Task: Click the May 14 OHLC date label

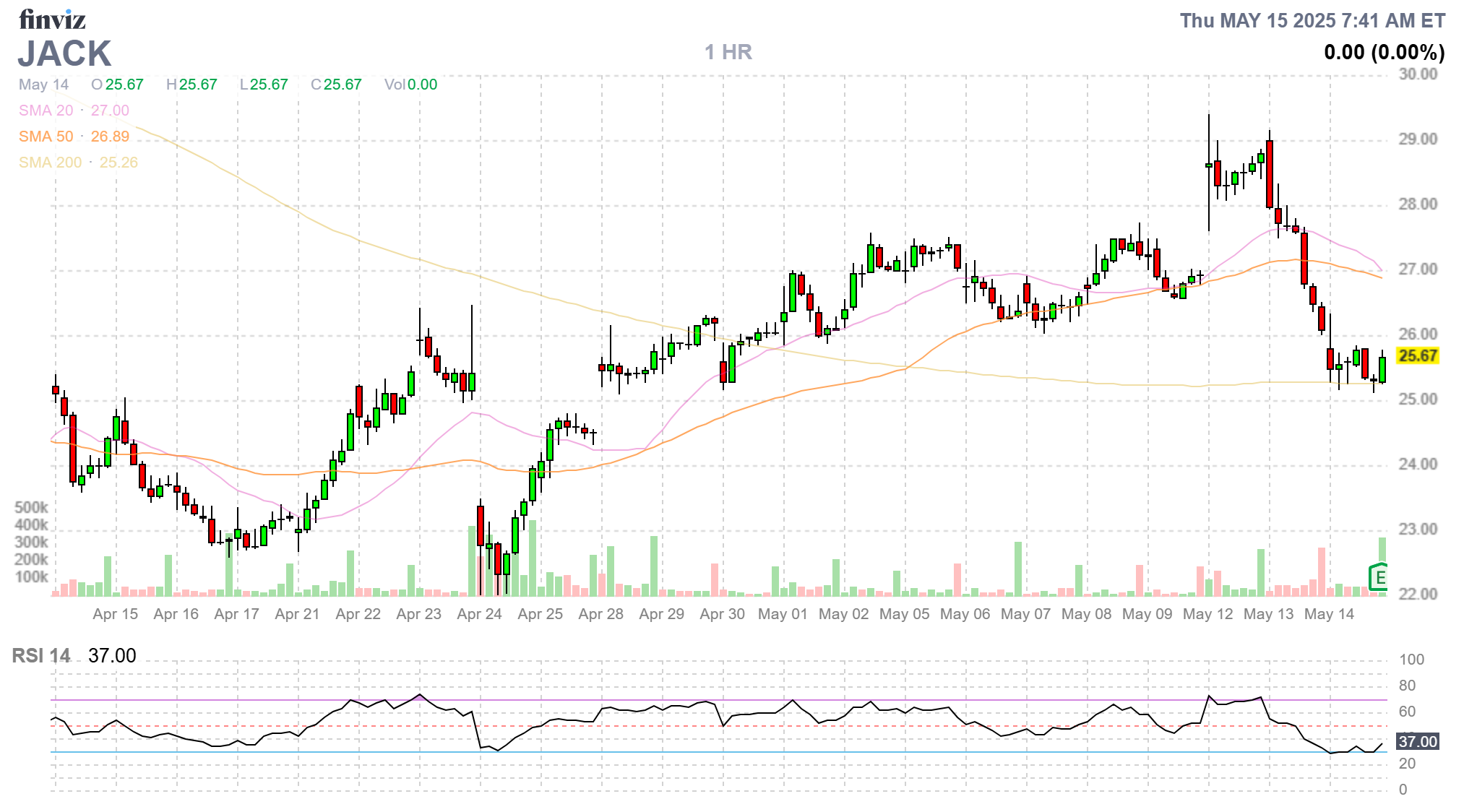Action: click(43, 85)
